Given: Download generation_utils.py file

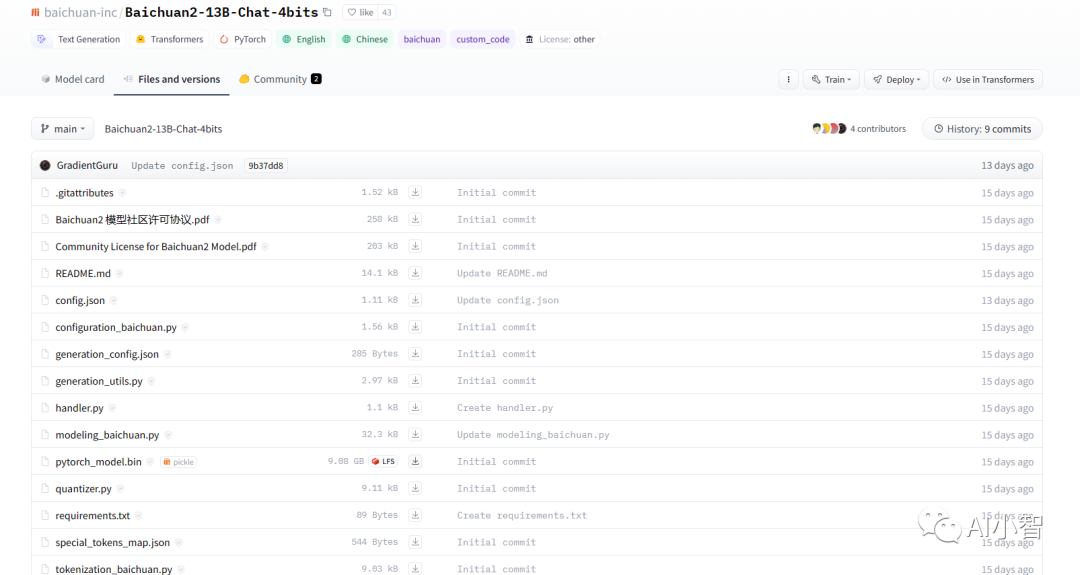Looking at the screenshot, I should click(415, 380).
